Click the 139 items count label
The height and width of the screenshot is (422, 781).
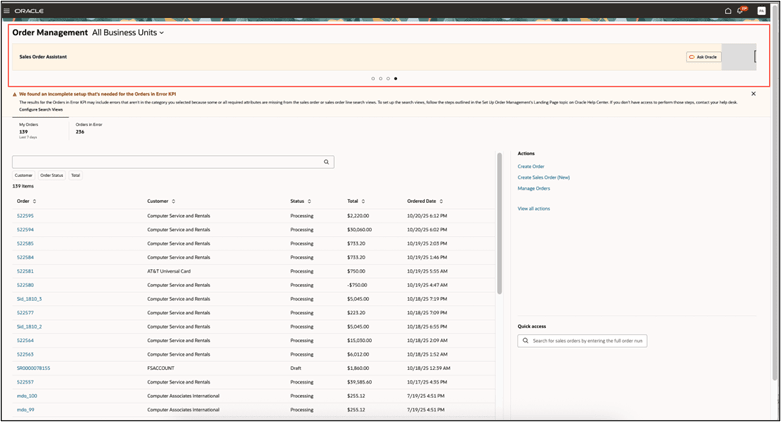(x=23, y=186)
